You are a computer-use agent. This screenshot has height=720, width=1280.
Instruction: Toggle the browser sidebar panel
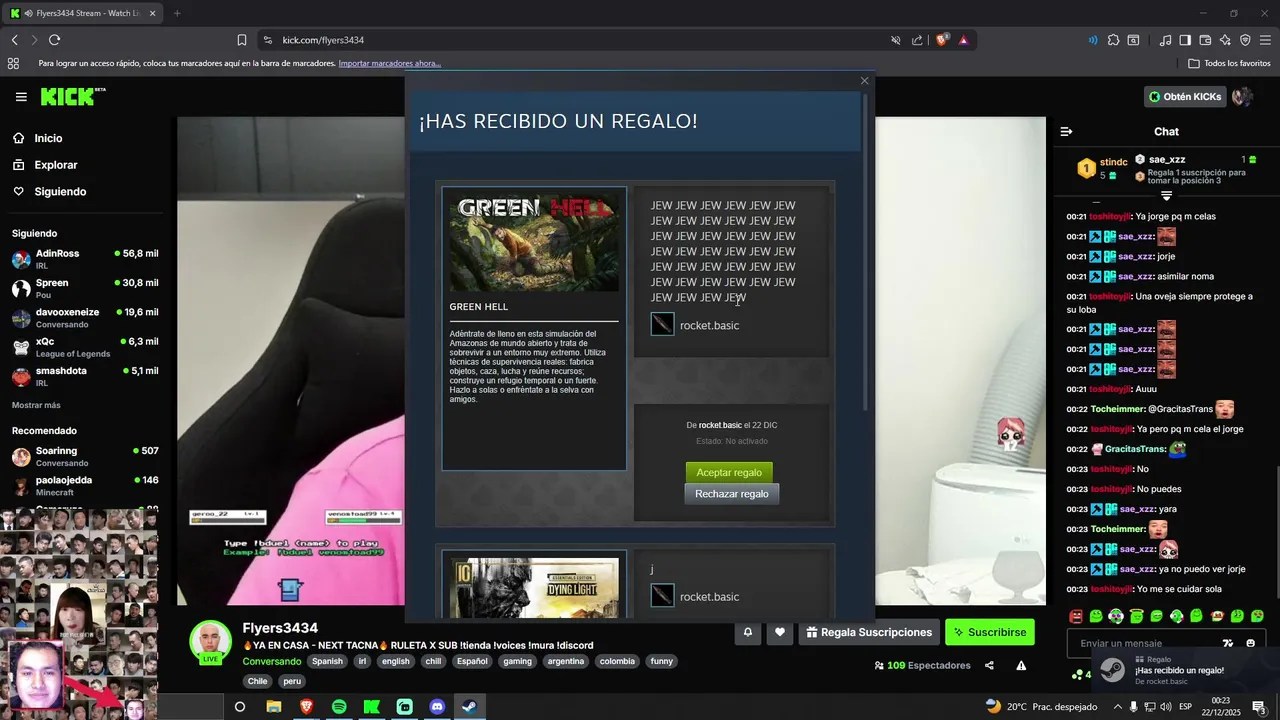(x=1185, y=40)
